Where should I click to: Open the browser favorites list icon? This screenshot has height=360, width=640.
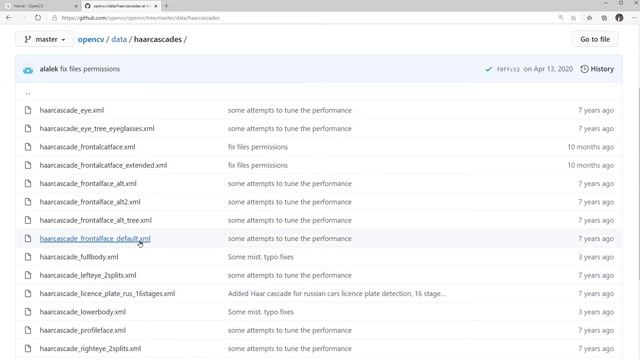coord(589,18)
